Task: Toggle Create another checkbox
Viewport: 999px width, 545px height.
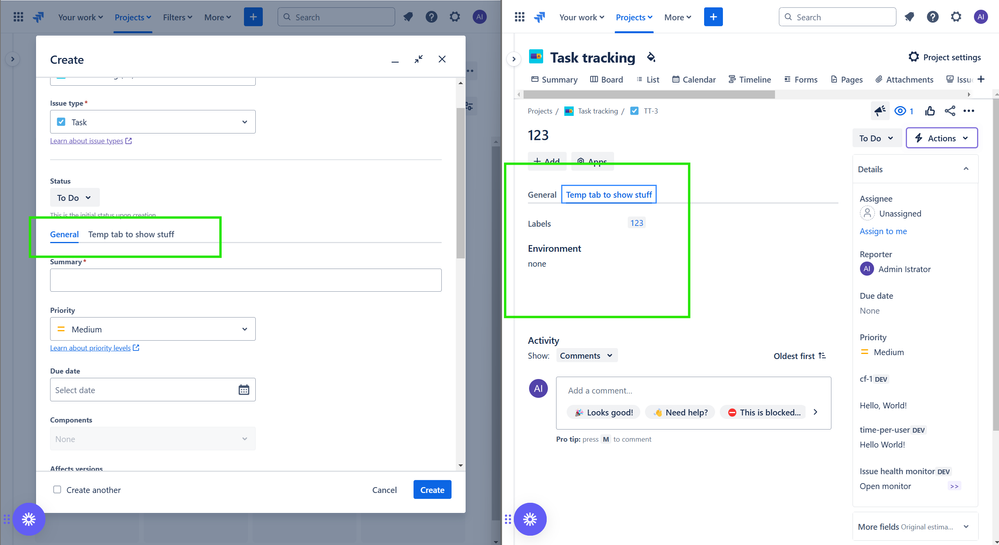Action: pos(57,490)
